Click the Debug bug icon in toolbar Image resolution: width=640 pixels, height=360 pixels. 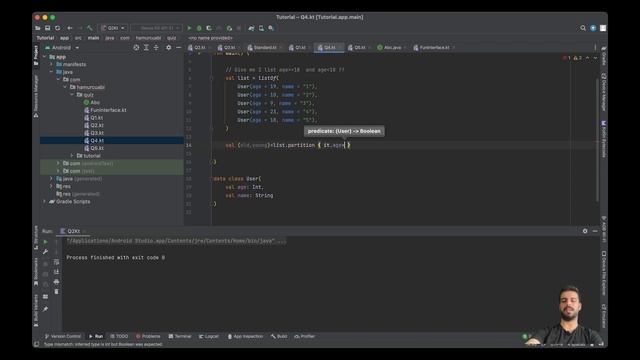click(x=199, y=28)
